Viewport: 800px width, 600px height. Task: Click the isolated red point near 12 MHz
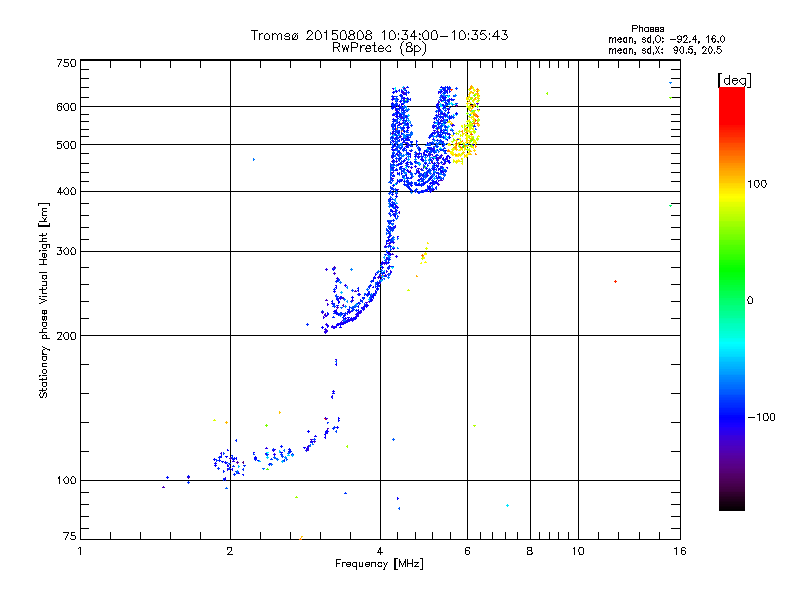click(x=615, y=282)
